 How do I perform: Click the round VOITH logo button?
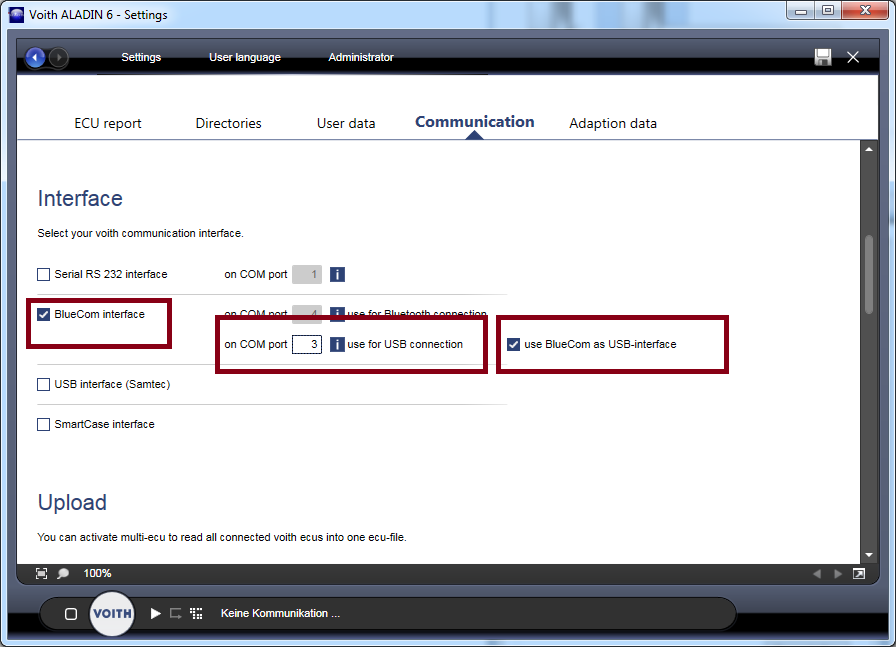[112, 614]
